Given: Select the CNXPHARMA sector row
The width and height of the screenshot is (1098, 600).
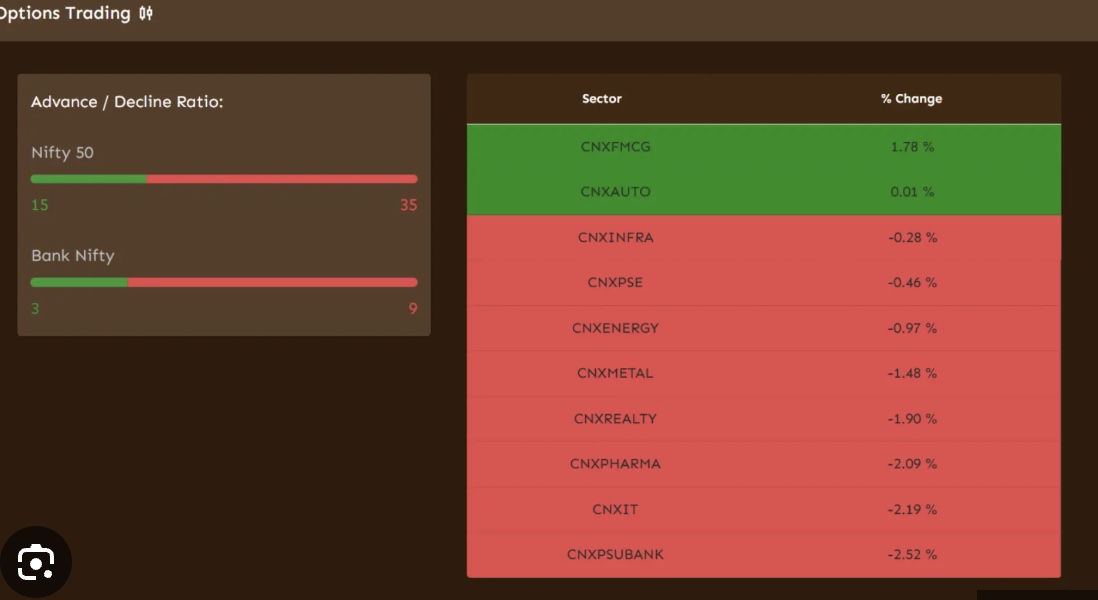Looking at the screenshot, I should pyautogui.click(x=615, y=464).
